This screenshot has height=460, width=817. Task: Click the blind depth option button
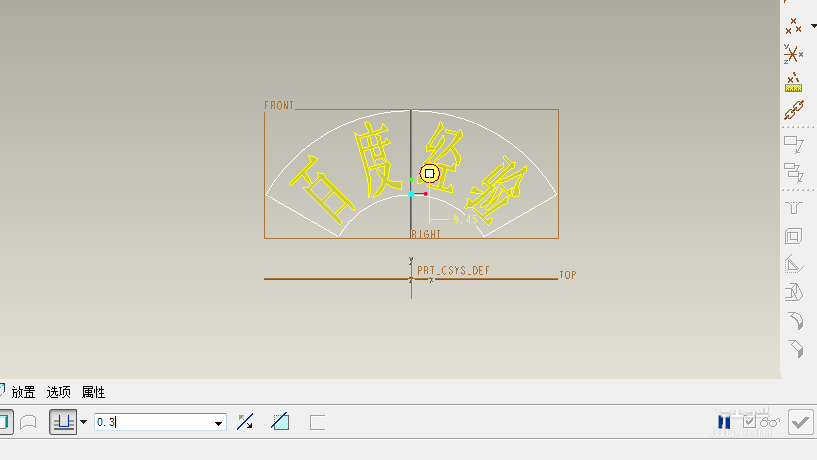click(63, 422)
